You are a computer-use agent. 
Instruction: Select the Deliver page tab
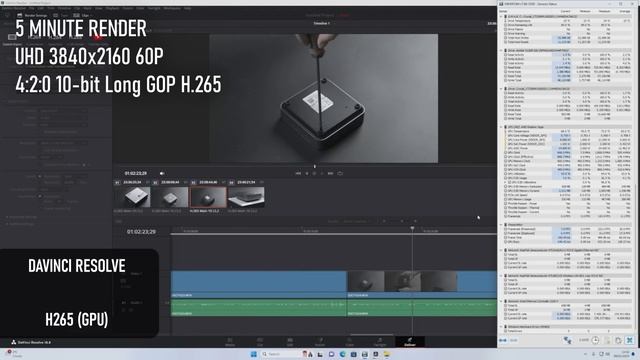point(409,342)
